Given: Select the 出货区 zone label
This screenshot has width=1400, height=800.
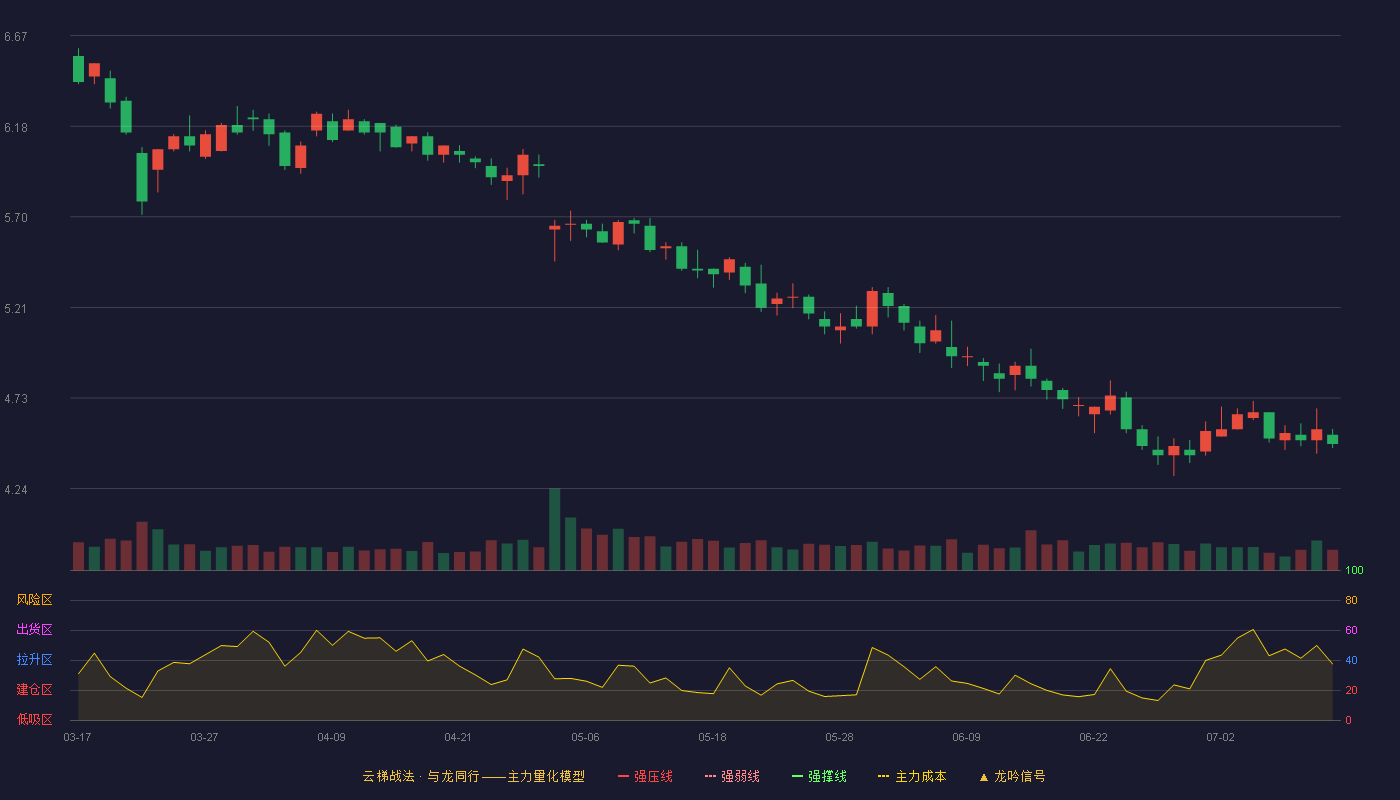Looking at the screenshot, I should (35, 630).
